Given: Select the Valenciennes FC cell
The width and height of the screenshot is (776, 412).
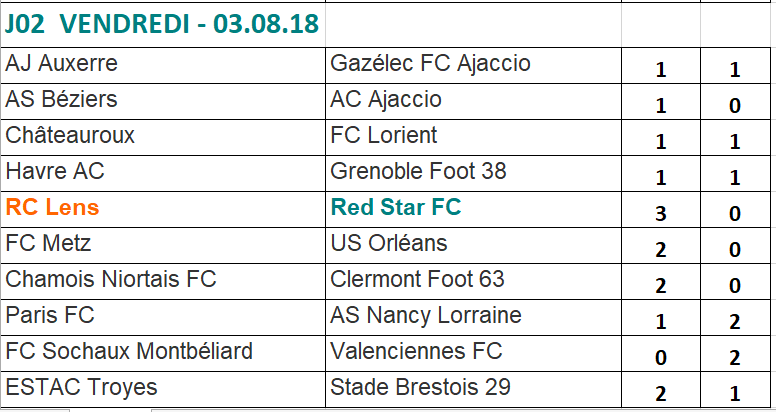Looking at the screenshot, I should click(416, 351).
